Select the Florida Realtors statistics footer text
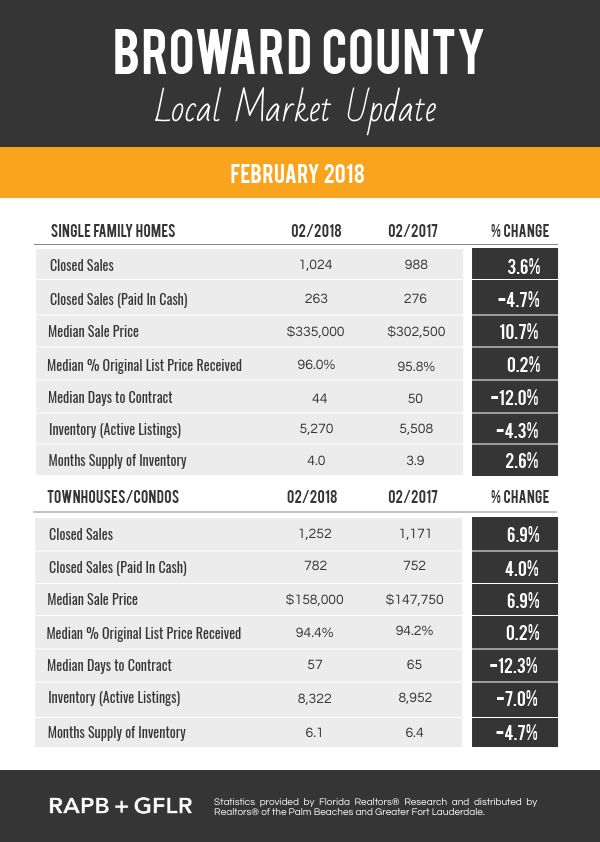The width and height of the screenshot is (600, 842). (x=375, y=807)
